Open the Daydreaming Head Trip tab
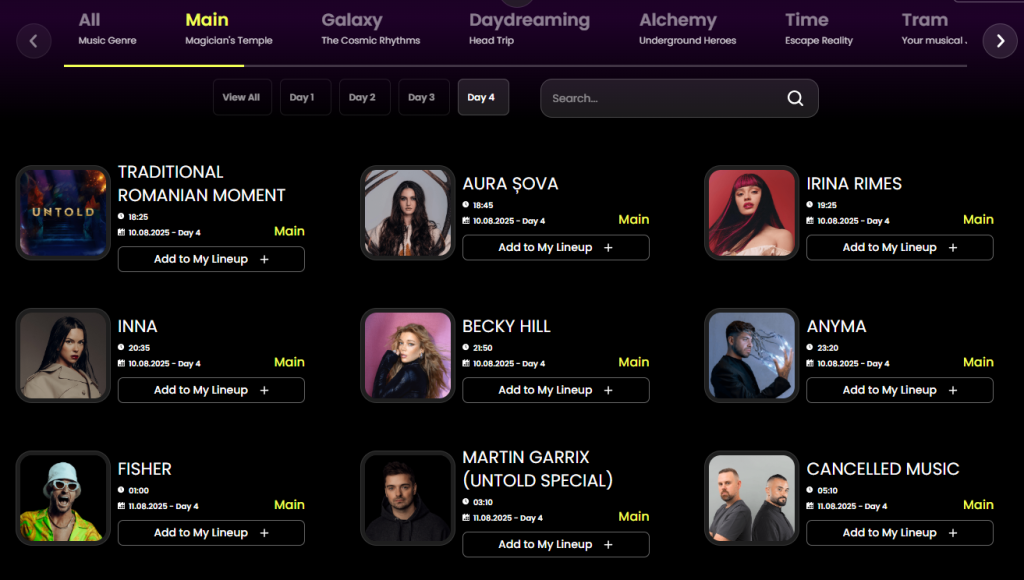1024x580 pixels. point(529,29)
